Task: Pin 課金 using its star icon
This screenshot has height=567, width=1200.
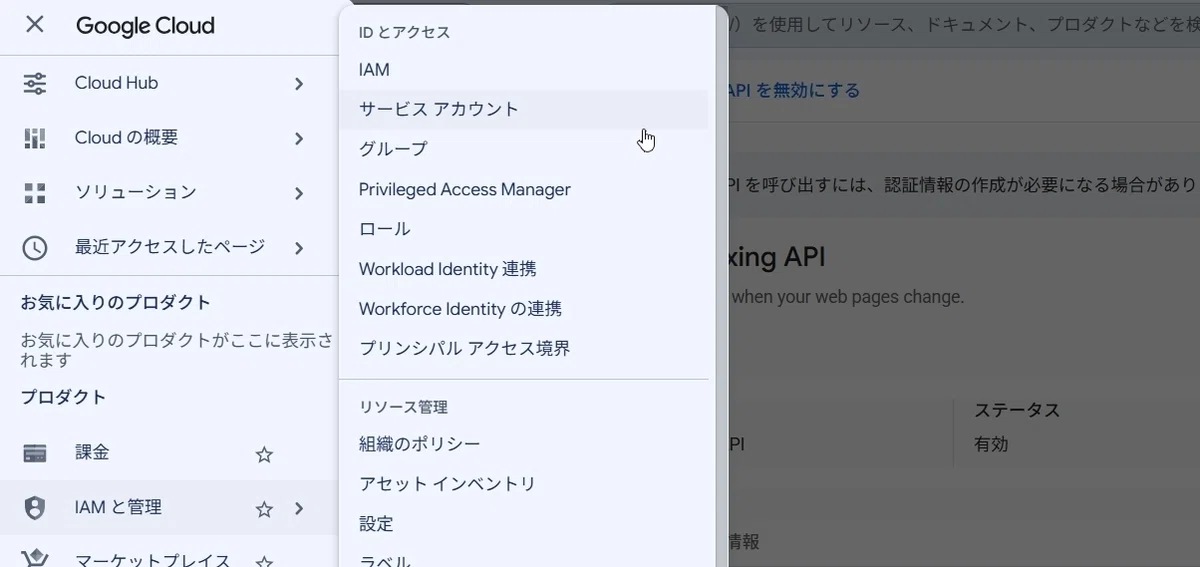Action: (x=264, y=455)
